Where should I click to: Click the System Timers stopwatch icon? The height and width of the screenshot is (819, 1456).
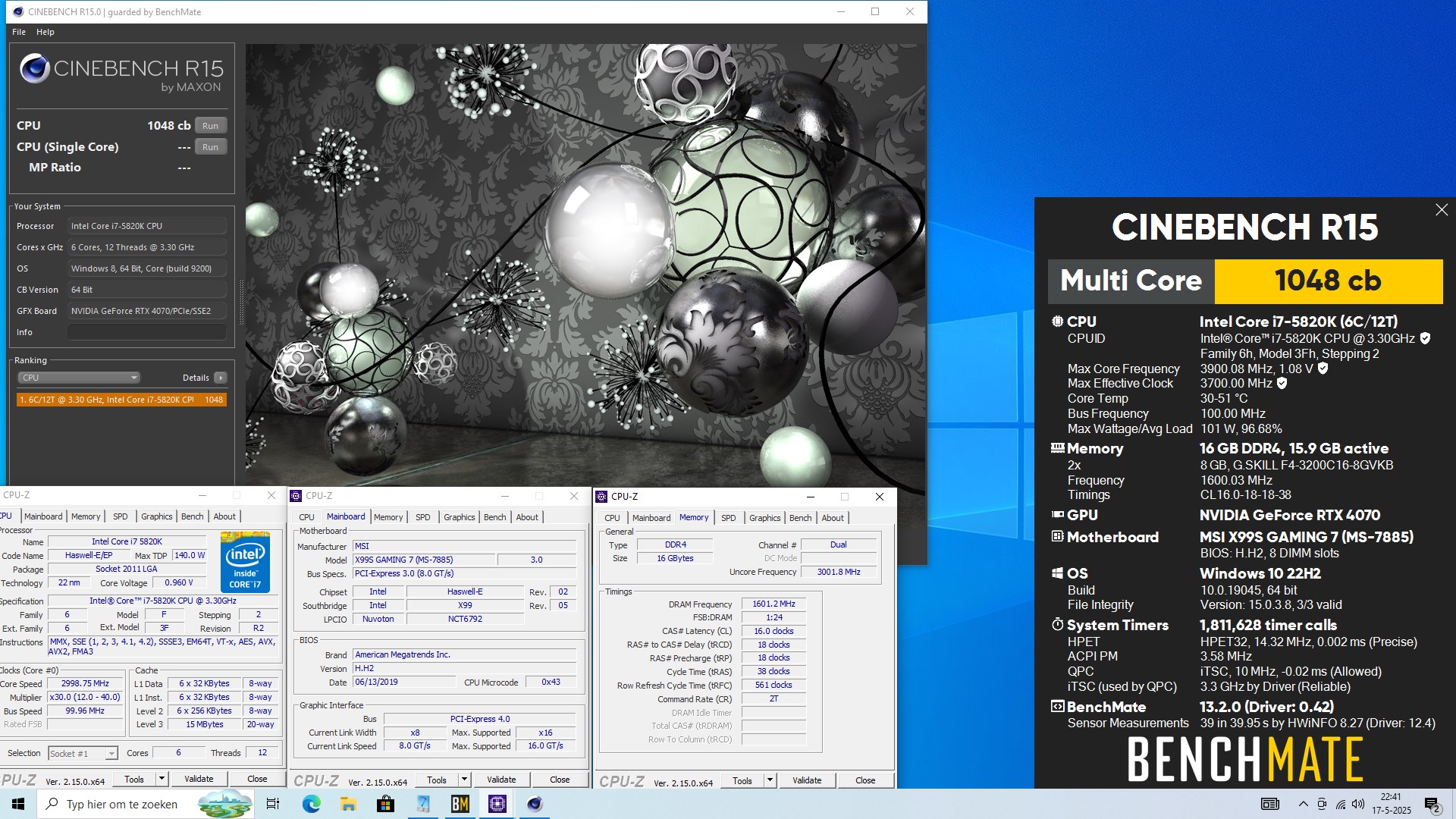[1057, 625]
